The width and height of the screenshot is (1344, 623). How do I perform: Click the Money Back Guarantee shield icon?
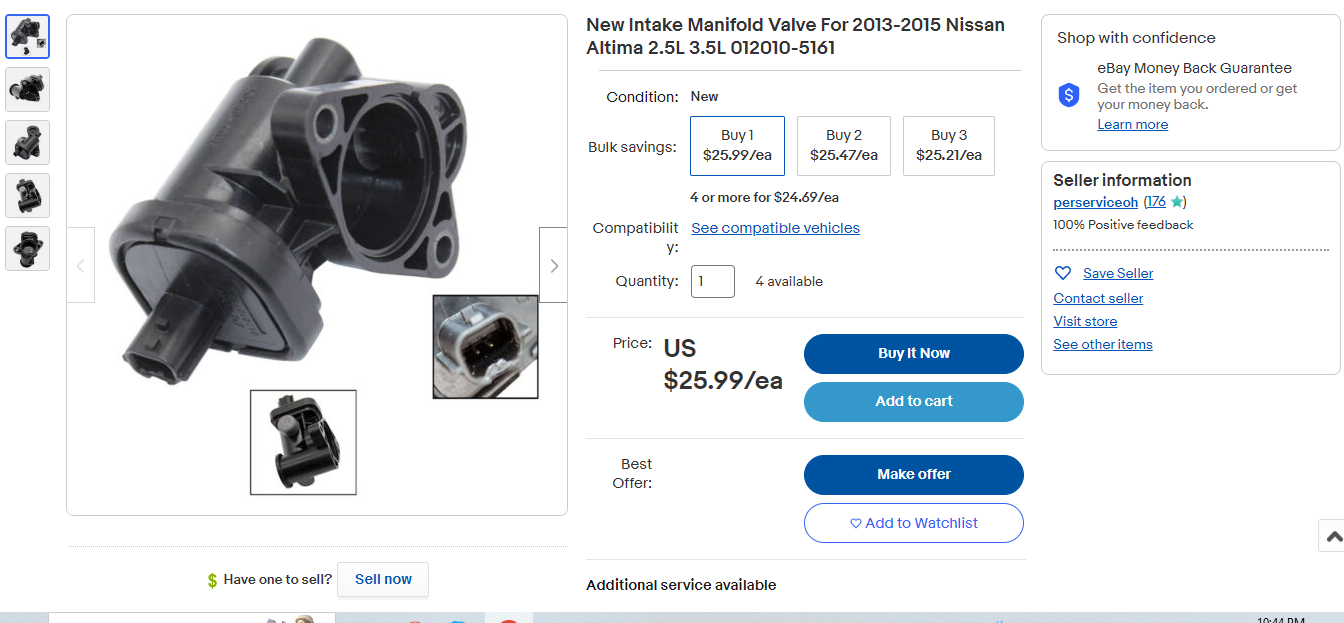point(1069,95)
